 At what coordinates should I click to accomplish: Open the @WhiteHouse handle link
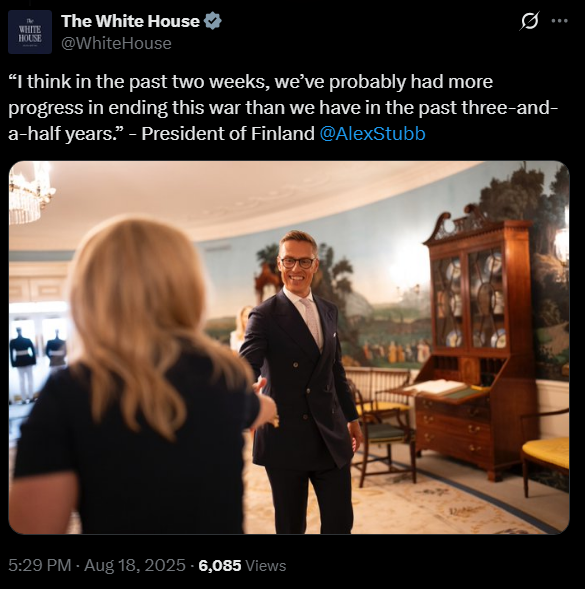(x=116, y=44)
